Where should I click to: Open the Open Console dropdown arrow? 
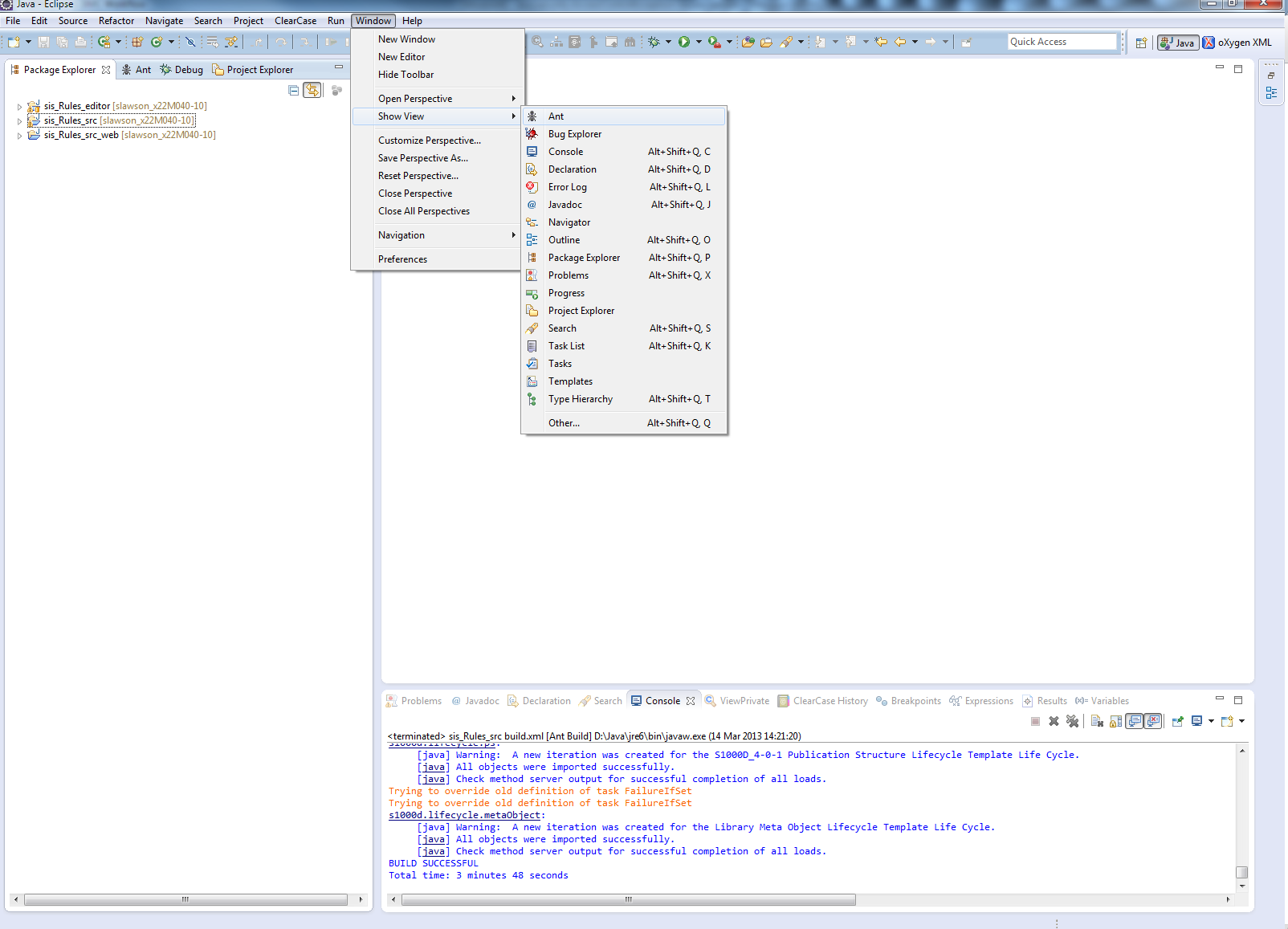tap(1241, 721)
